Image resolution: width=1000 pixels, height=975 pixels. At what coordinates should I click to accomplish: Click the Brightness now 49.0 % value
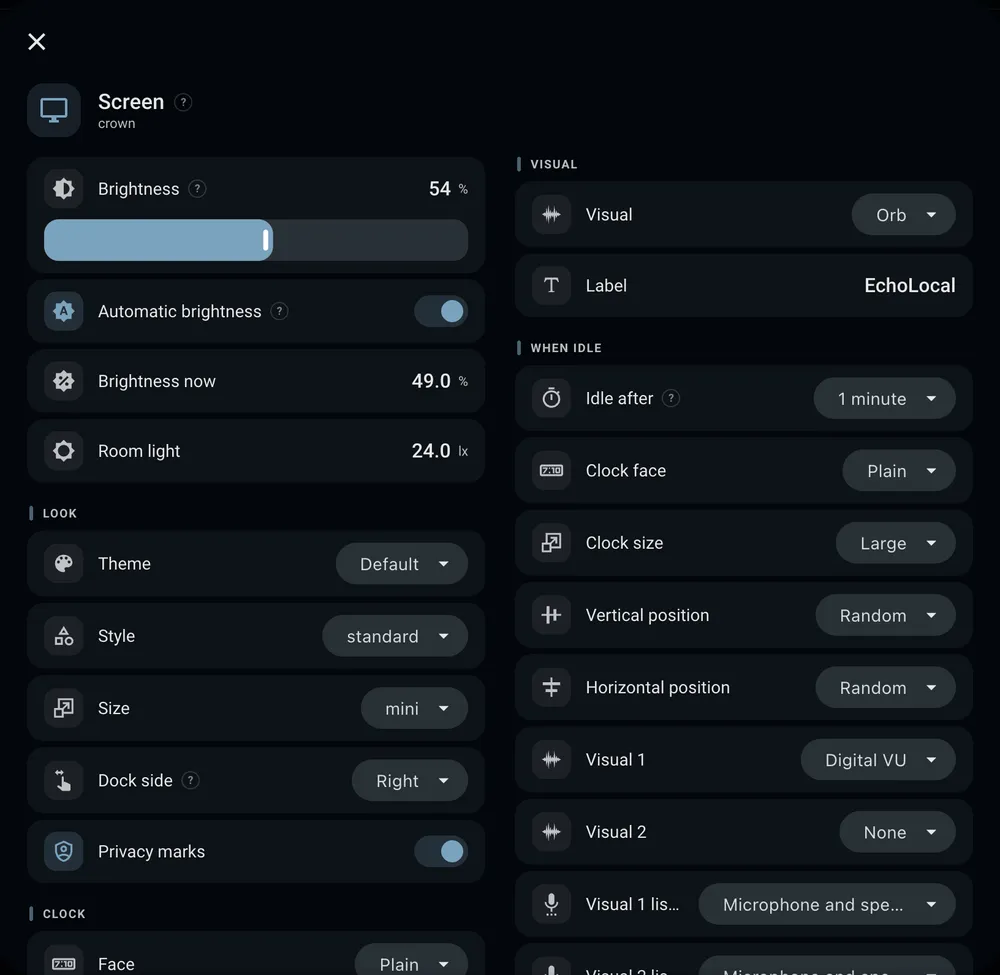coord(440,381)
